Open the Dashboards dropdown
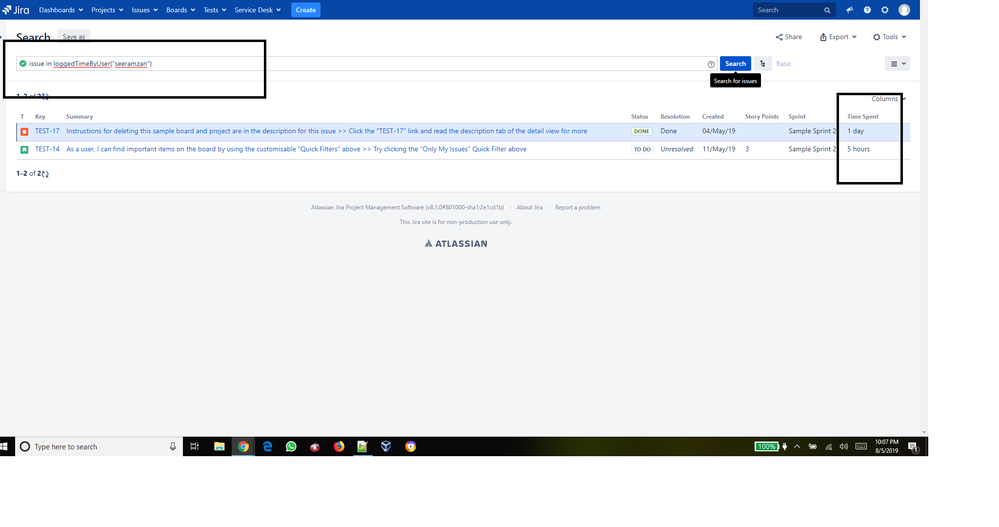The width and height of the screenshot is (999, 527). point(61,10)
